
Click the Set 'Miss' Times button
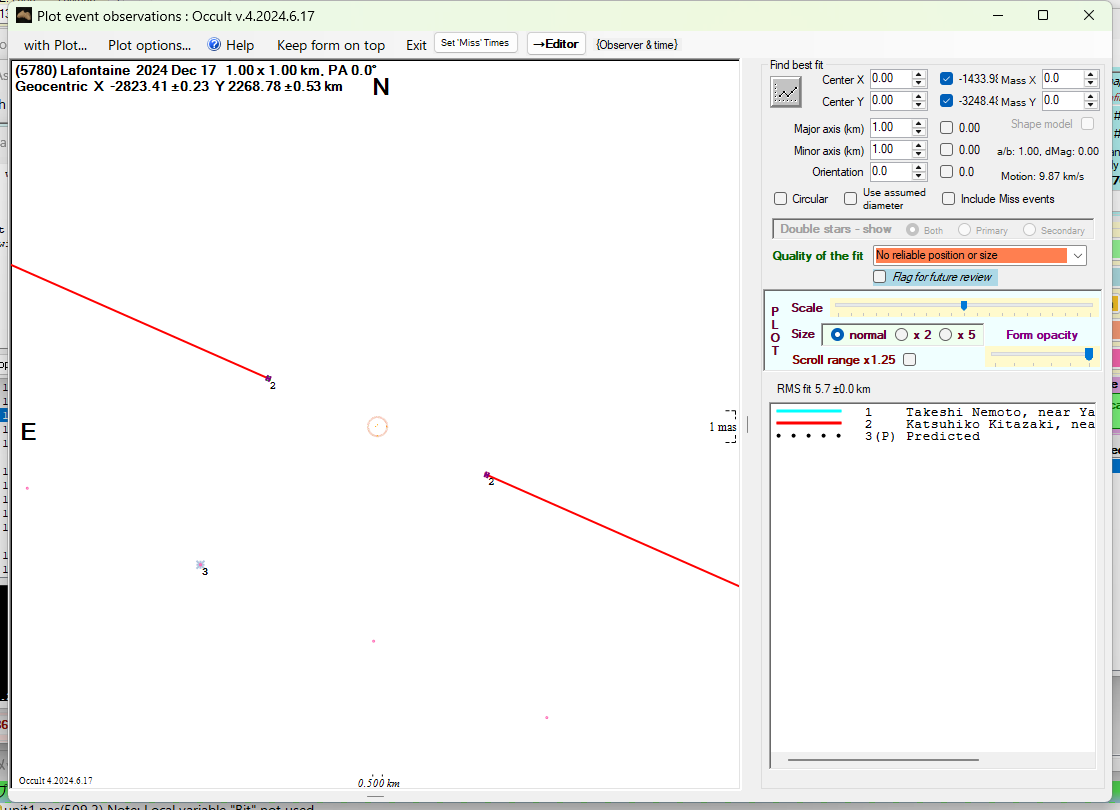pos(475,43)
